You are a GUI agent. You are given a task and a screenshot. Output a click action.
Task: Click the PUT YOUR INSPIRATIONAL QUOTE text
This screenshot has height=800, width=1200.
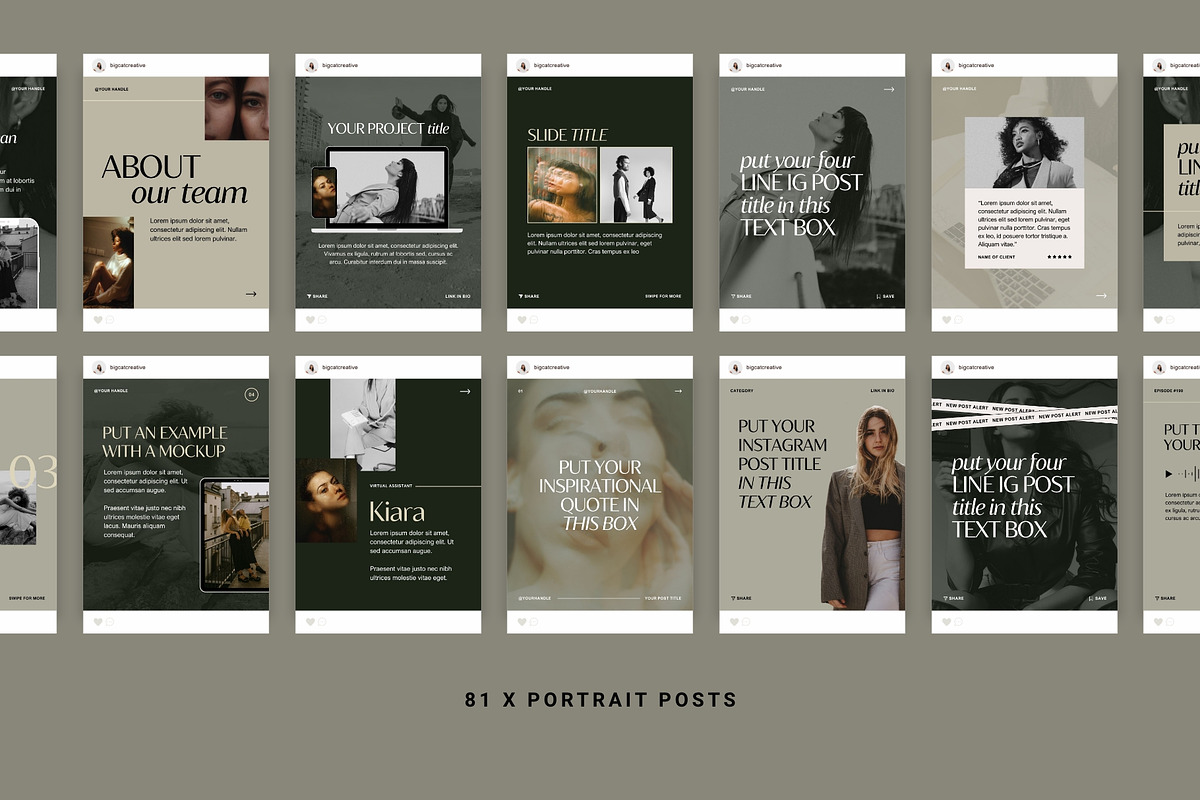[600, 495]
